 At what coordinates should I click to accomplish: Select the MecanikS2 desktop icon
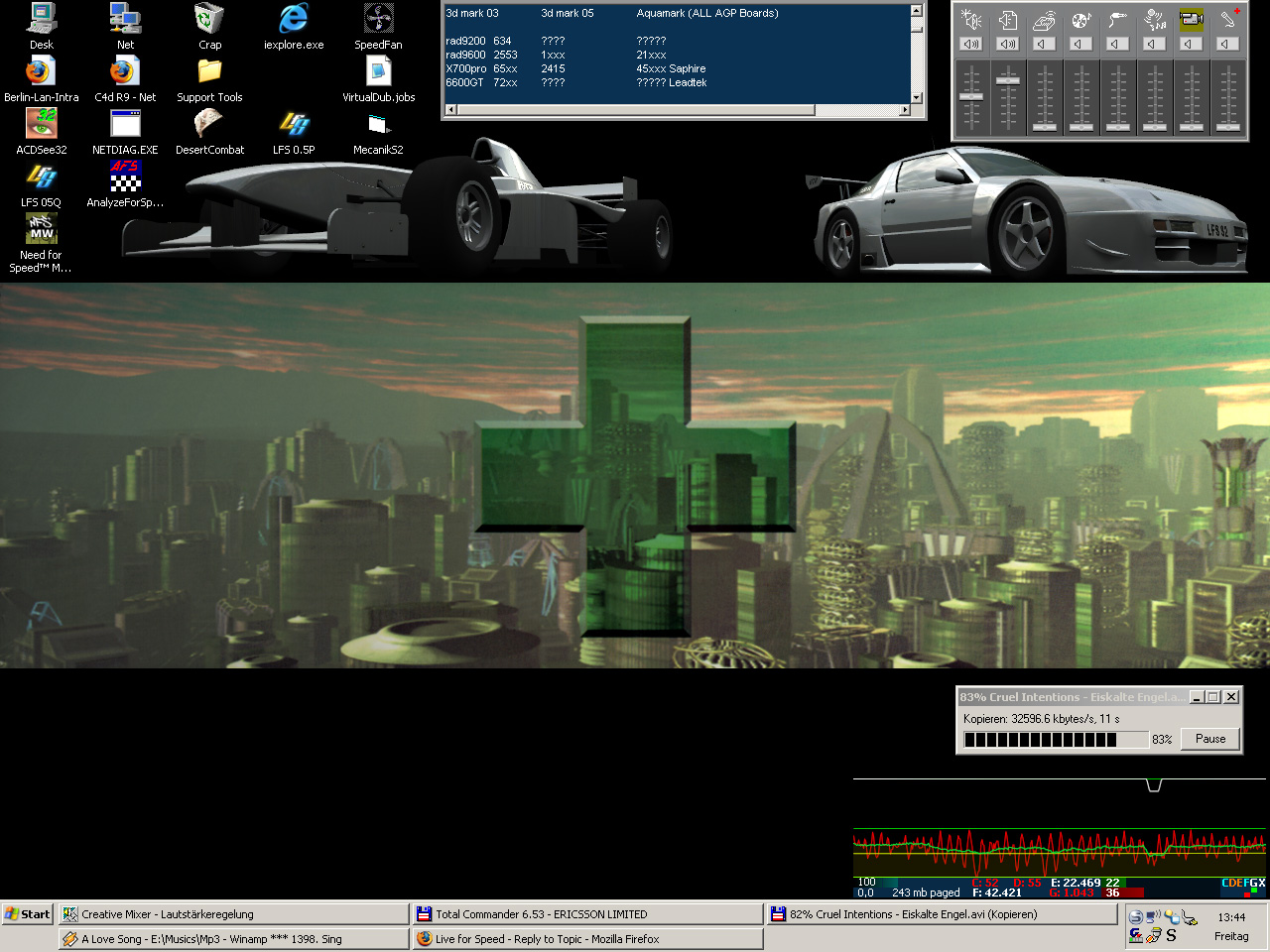tap(378, 131)
